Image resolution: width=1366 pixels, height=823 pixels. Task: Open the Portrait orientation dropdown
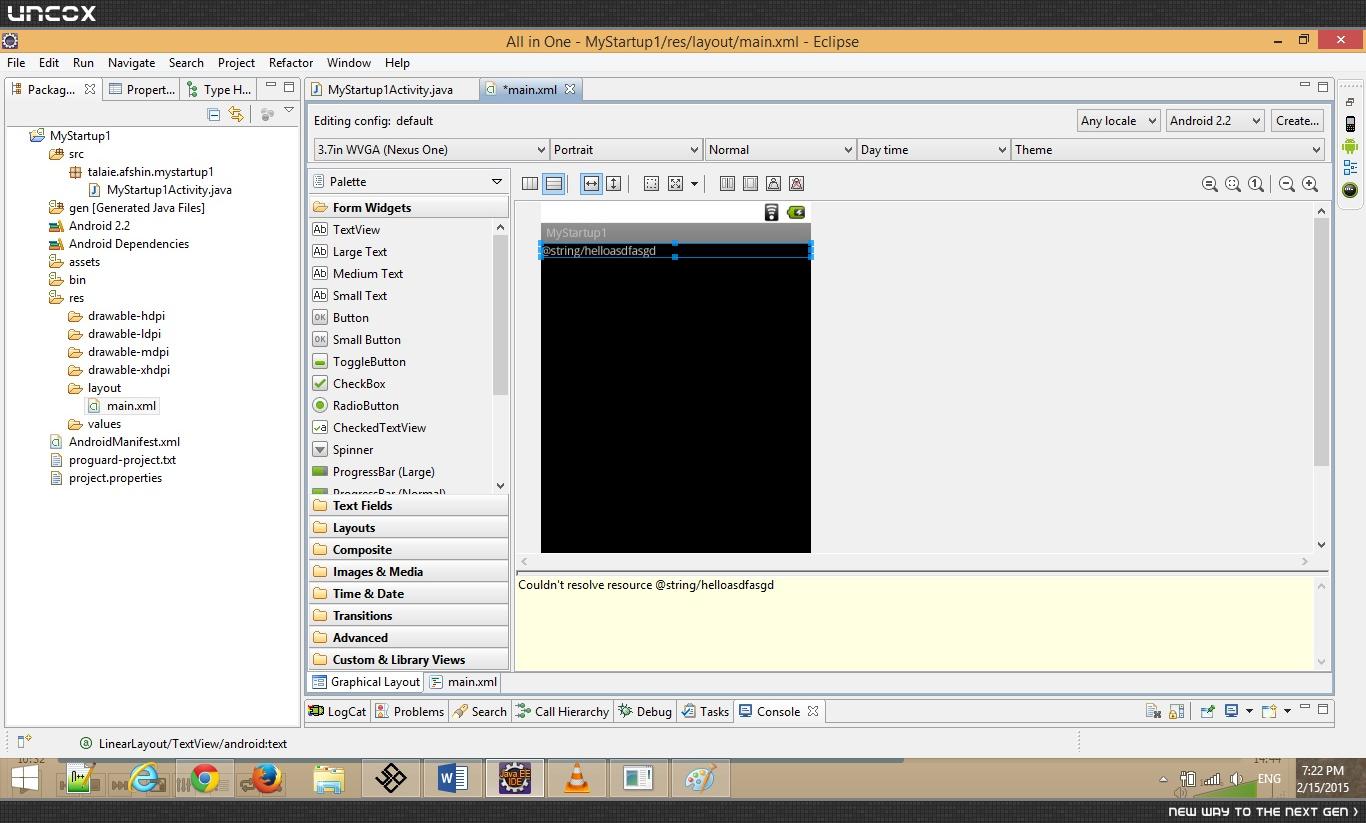coord(626,150)
